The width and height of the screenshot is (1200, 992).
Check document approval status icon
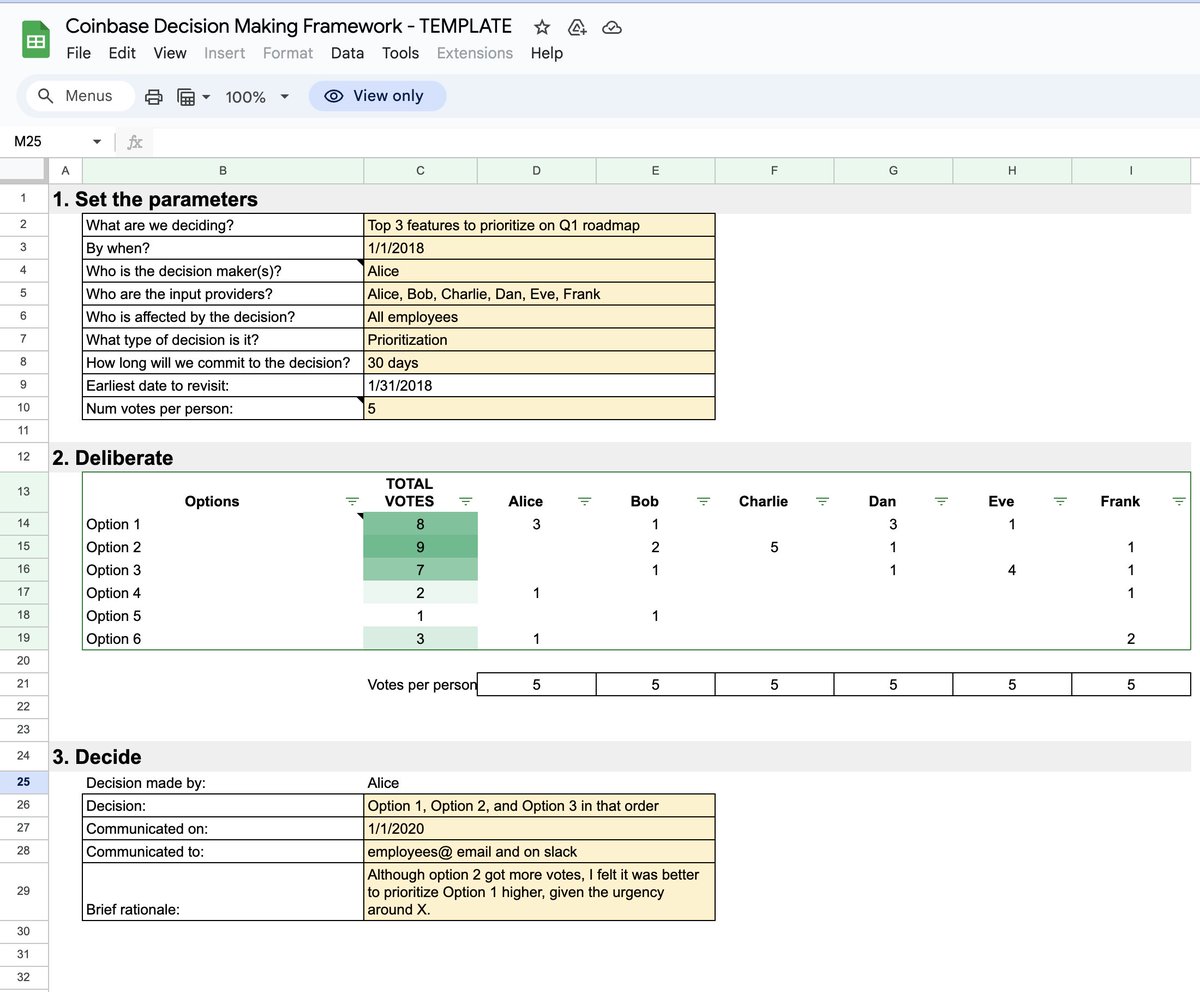[x=577, y=27]
